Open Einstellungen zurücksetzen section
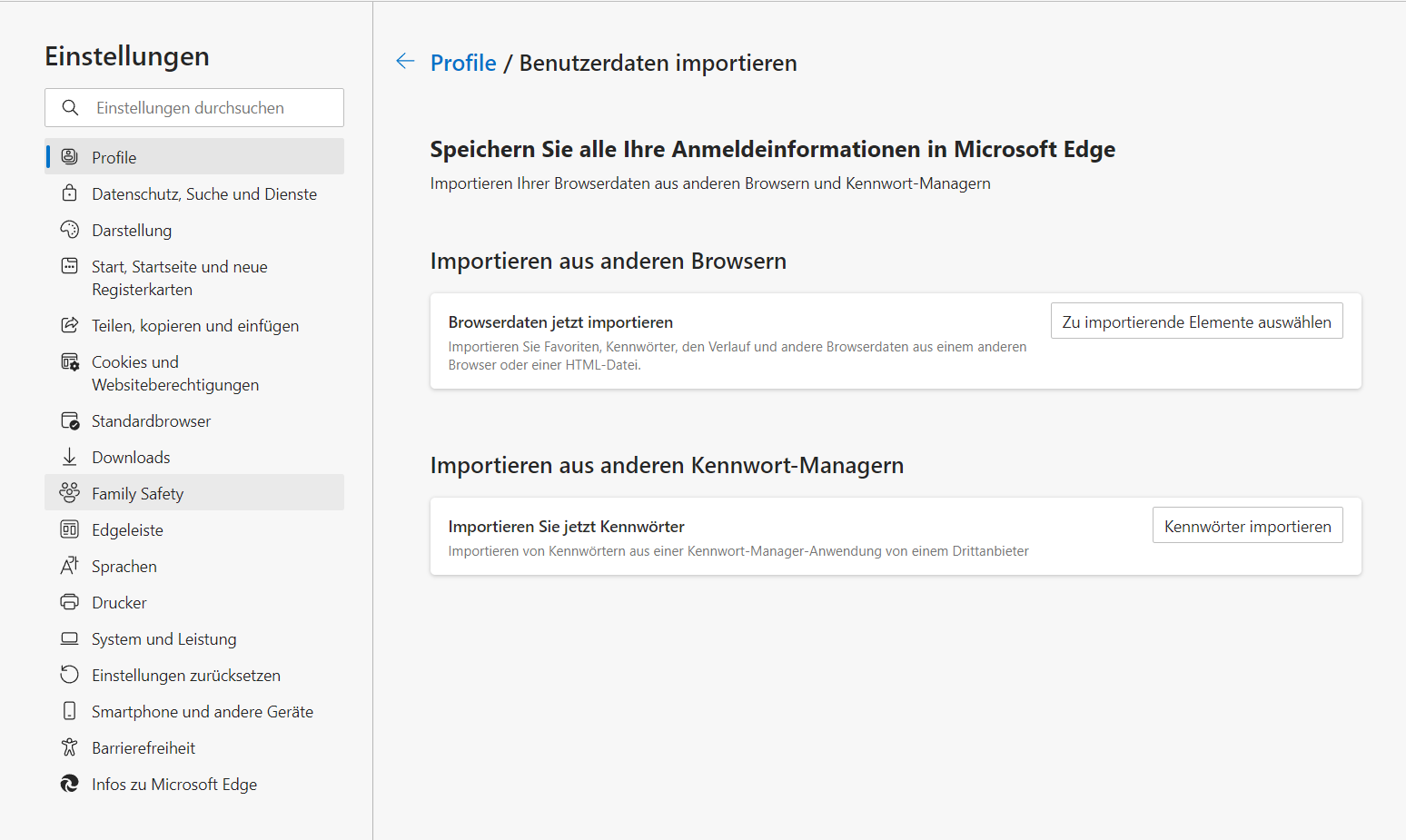The image size is (1406, 840). click(185, 676)
